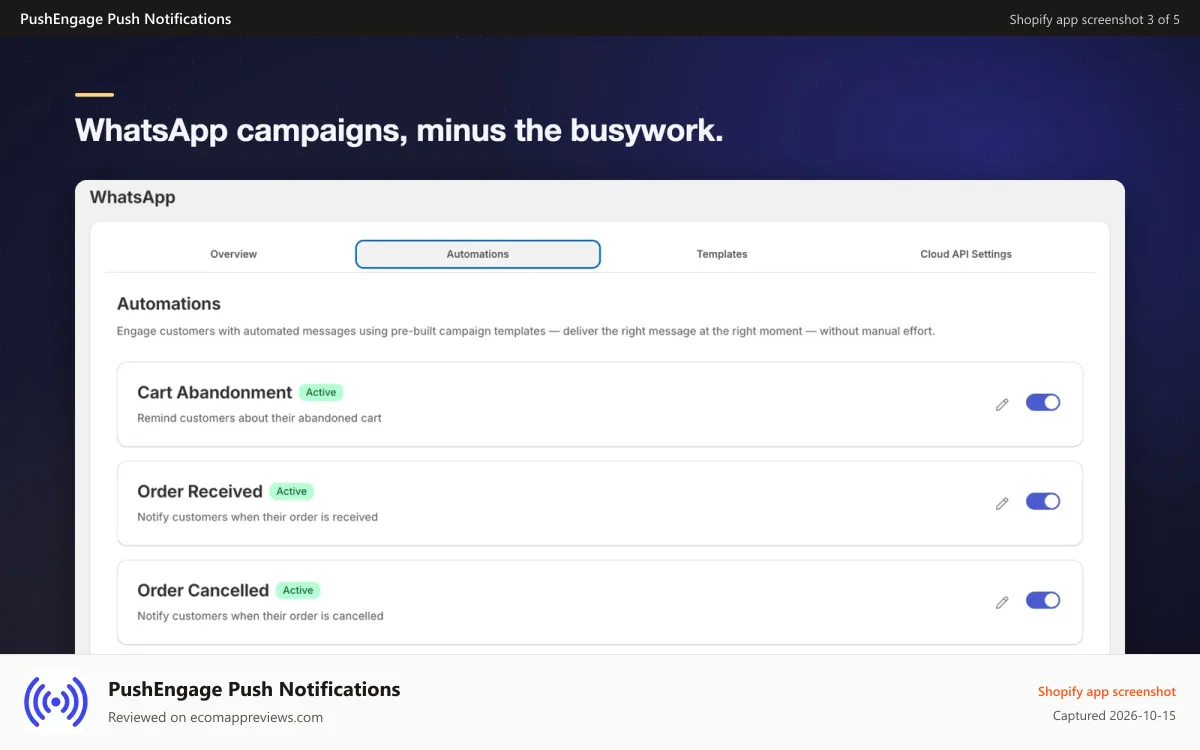Select the Automations tab
The height and width of the screenshot is (750, 1200).
pyautogui.click(x=478, y=254)
